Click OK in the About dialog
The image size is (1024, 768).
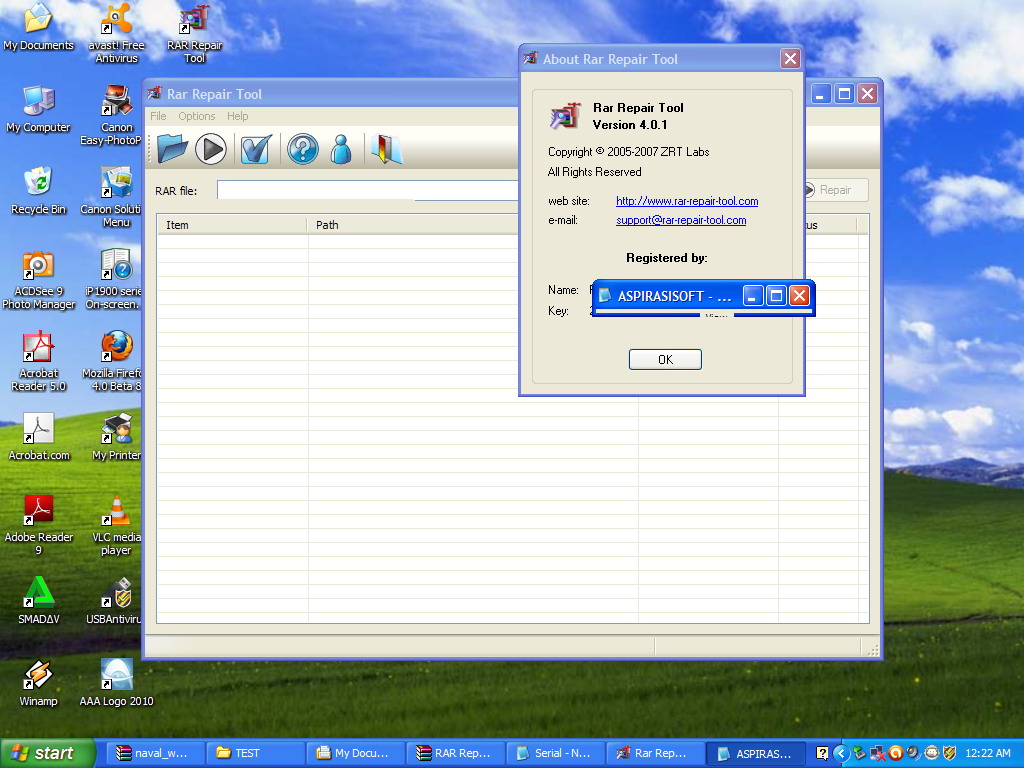tap(665, 360)
